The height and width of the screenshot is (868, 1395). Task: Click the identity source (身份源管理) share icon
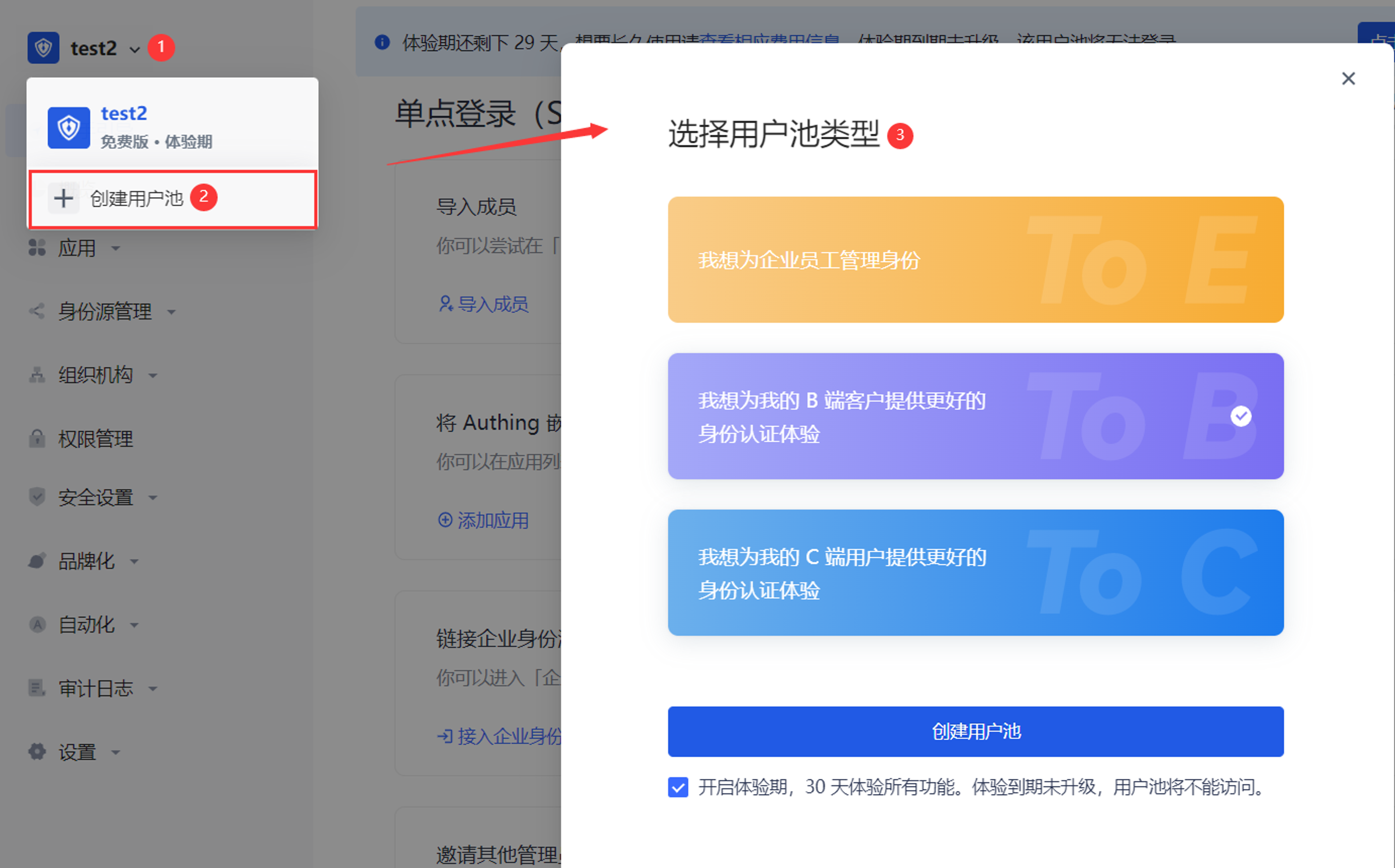pyautogui.click(x=37, y=311)
